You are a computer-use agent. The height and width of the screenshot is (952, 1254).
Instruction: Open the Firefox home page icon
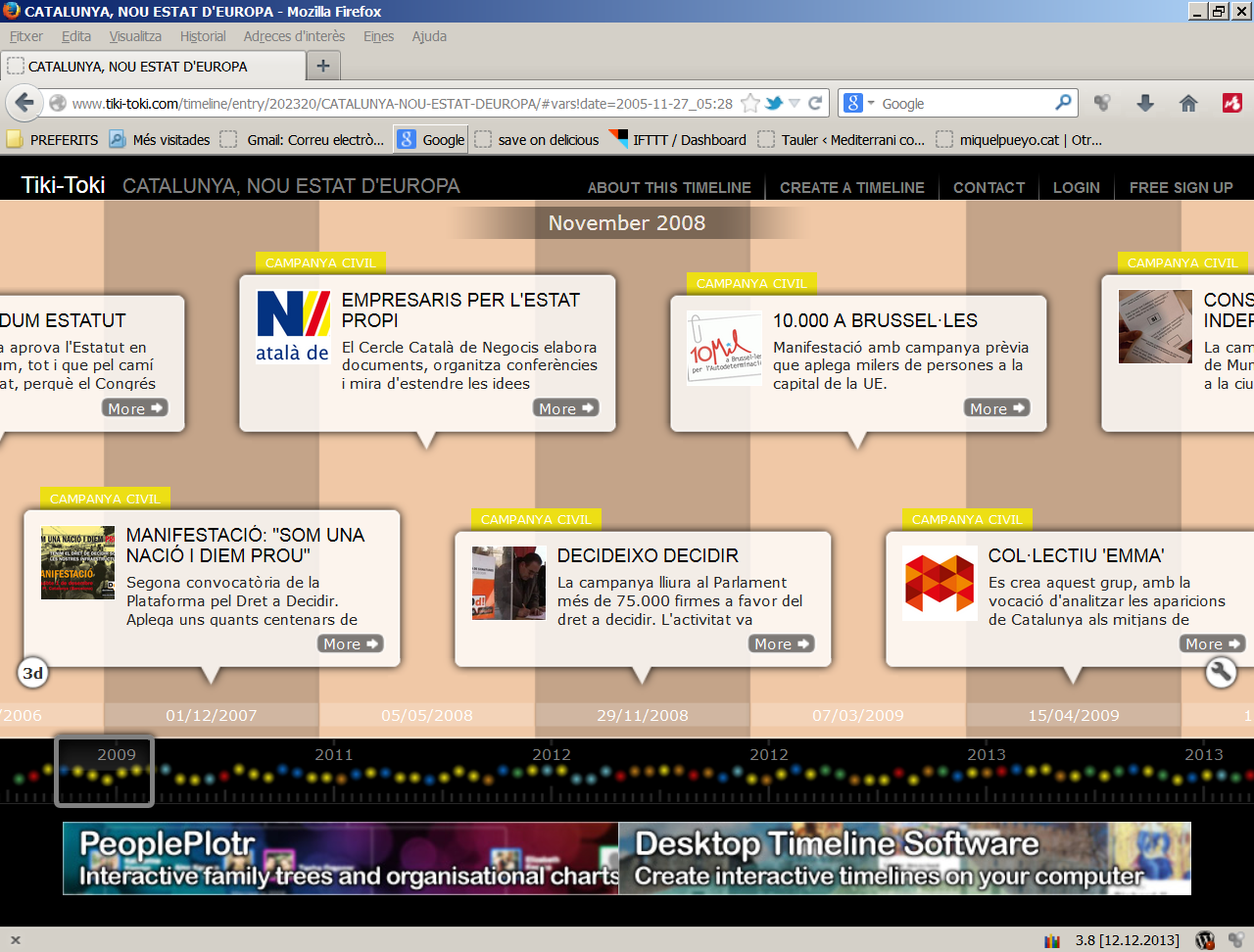click(x=1188, y=103)
